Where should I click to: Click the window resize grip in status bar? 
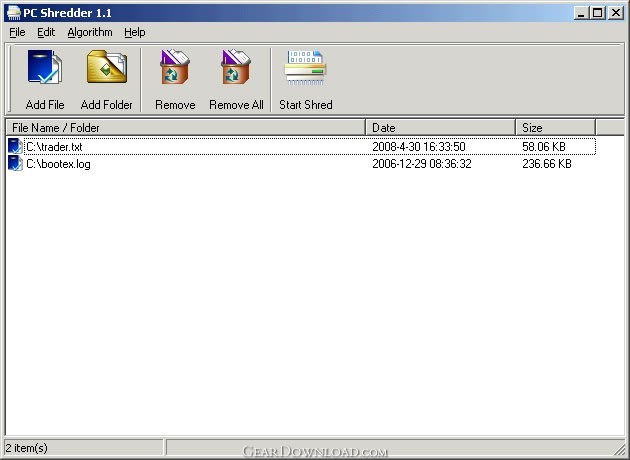pos(620,450)
